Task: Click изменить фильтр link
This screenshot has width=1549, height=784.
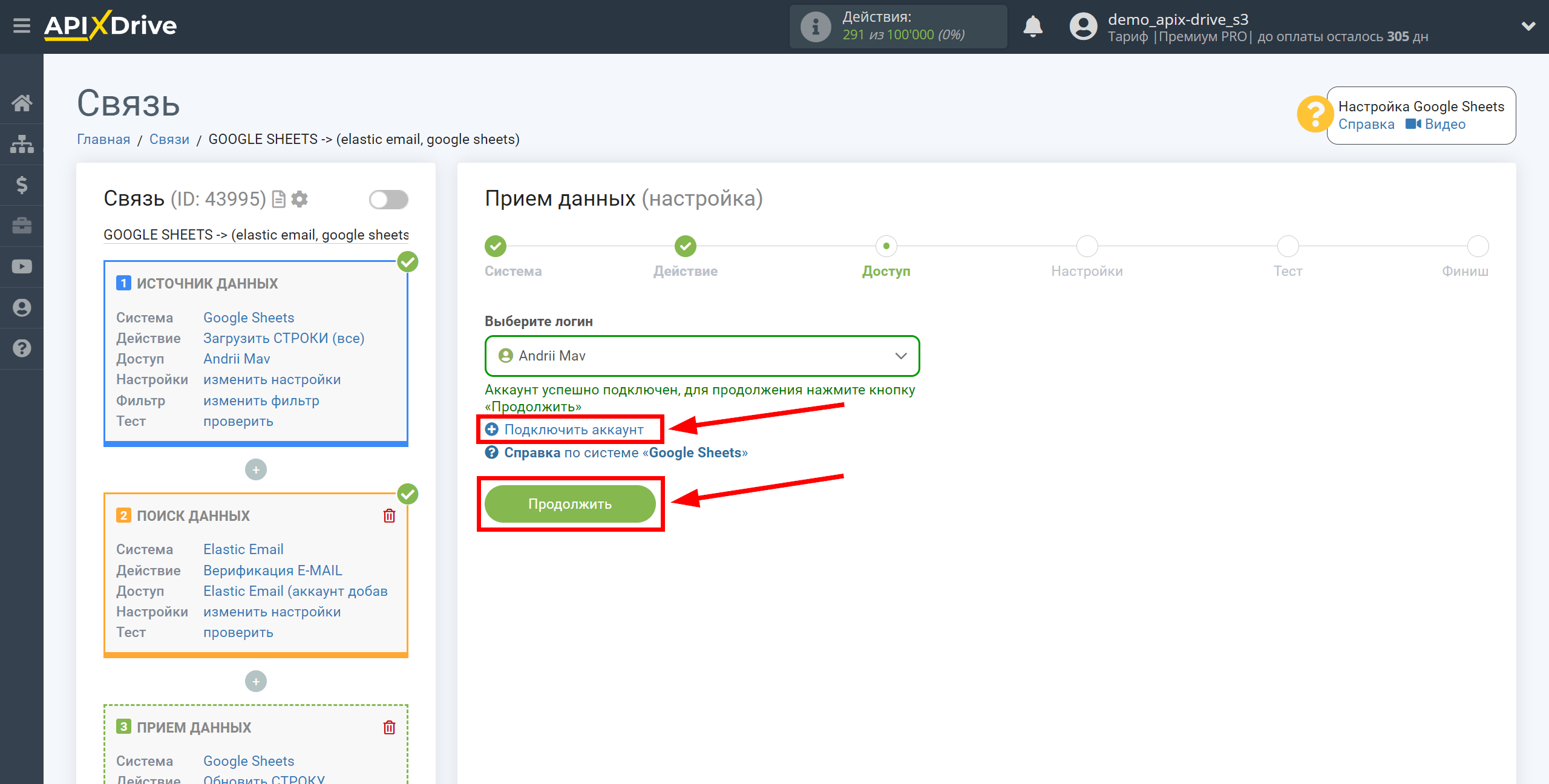Action: coord(261,400)
